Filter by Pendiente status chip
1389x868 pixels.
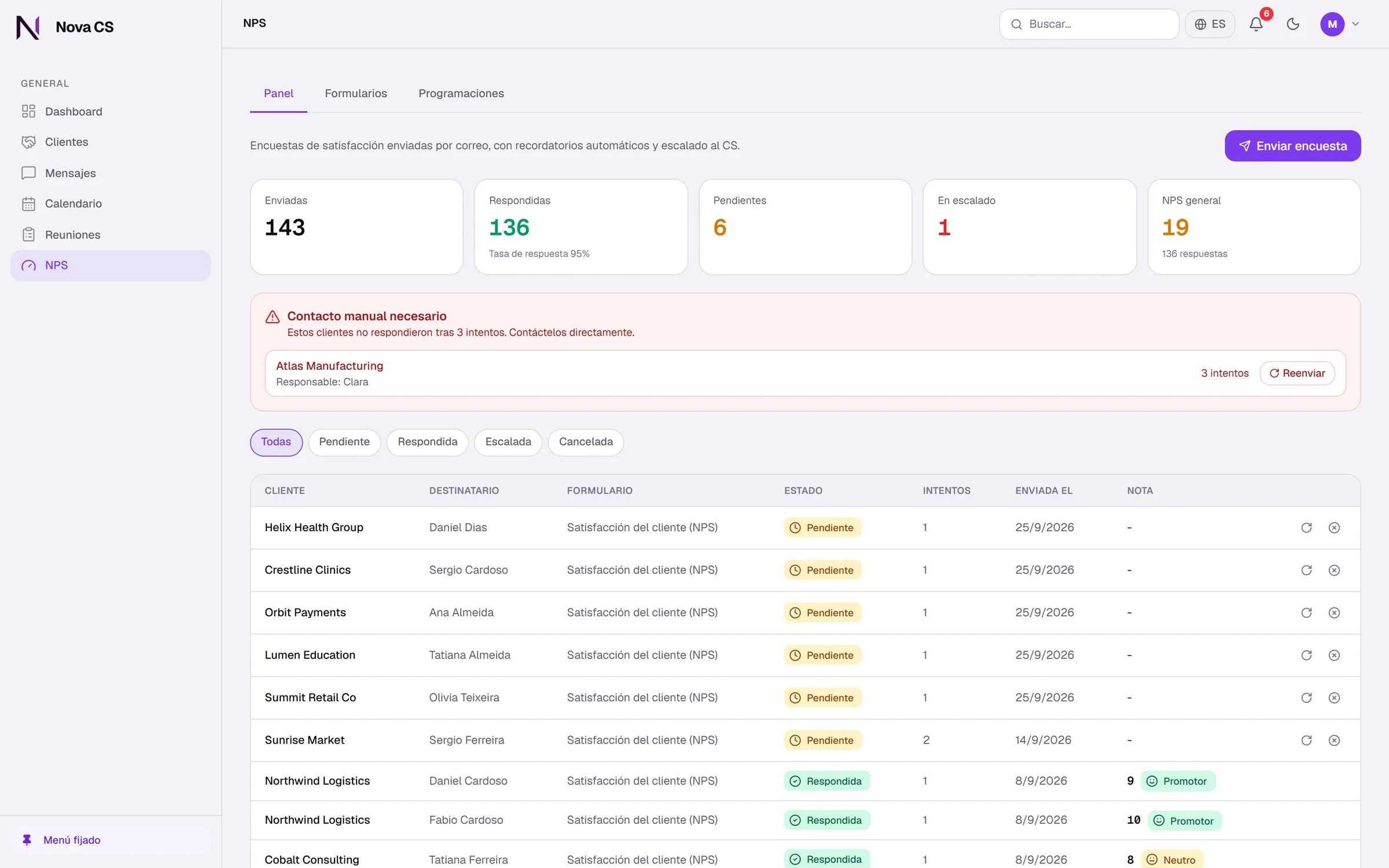click(344, 442)
